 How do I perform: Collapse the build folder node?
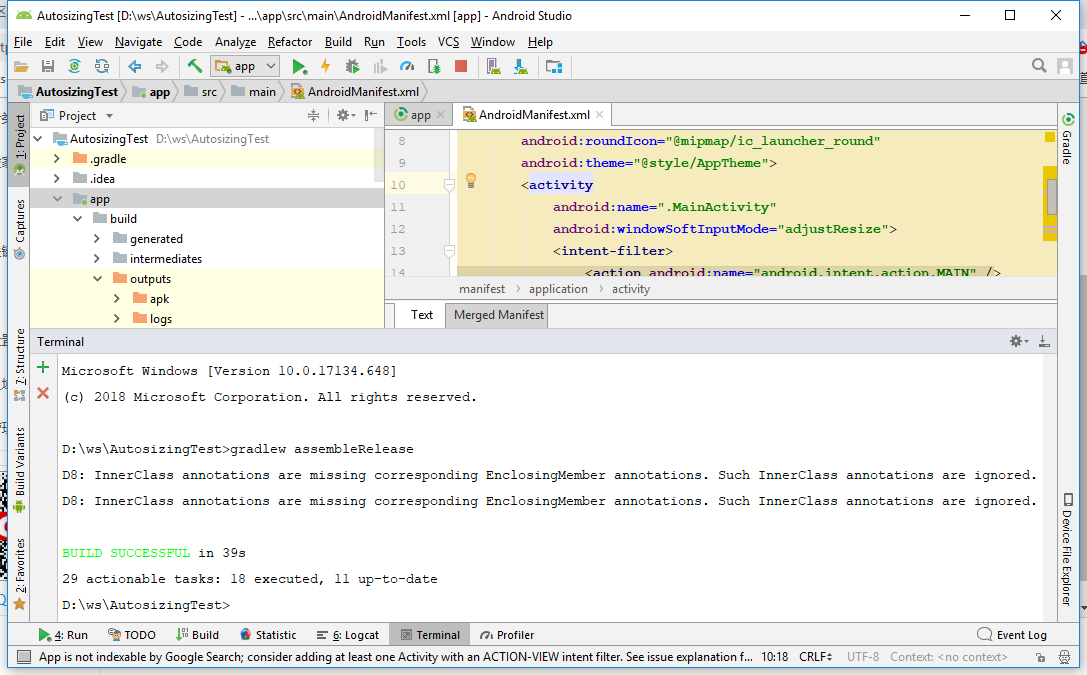click(78, 219)
